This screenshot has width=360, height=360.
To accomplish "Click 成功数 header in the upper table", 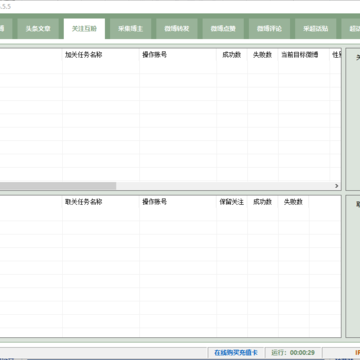I will pyautogui.click(x=232, y=55).
